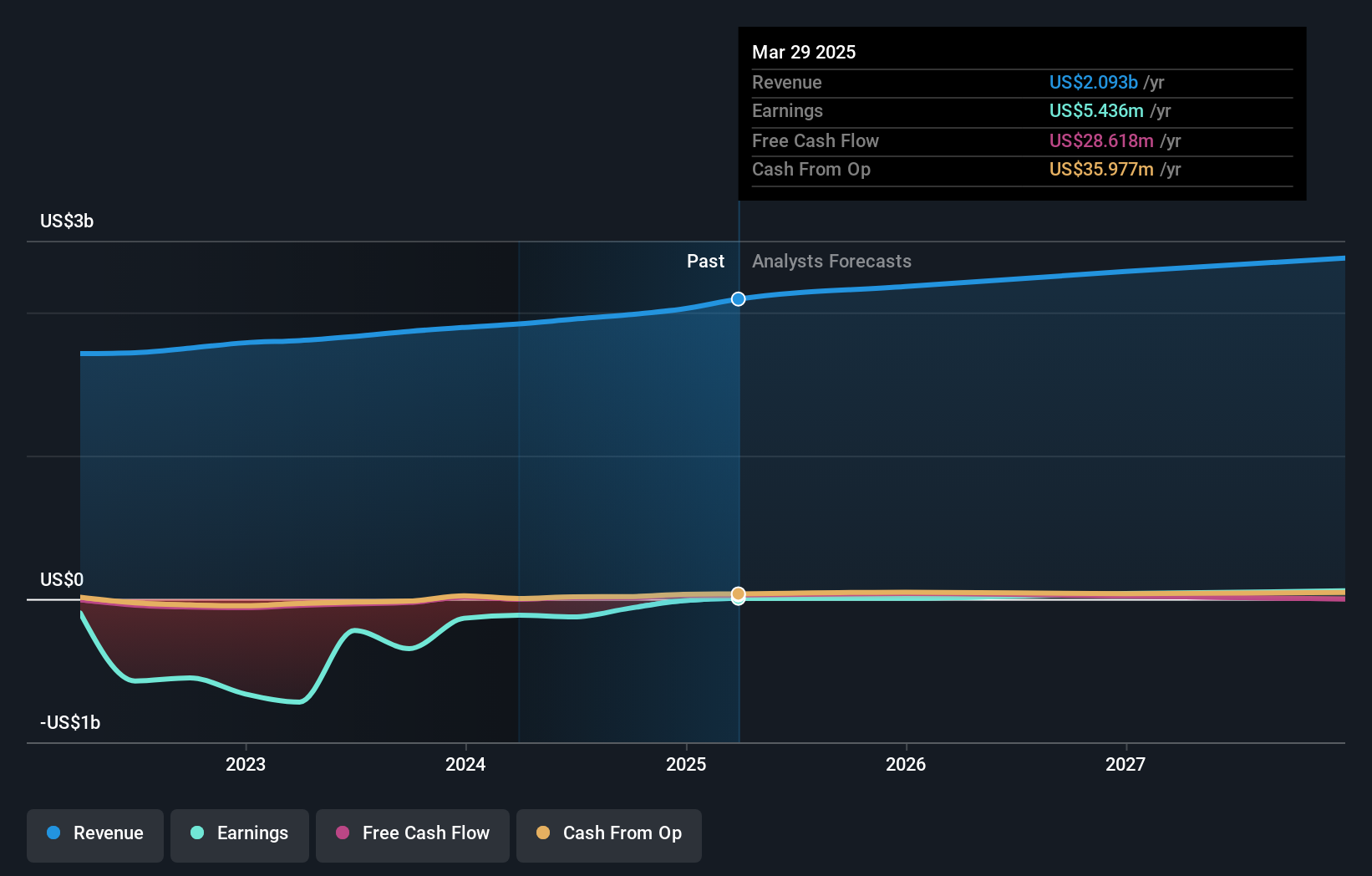The width and height of the screenshot is (1372, 876).
Task: Click the Cash From Op value US$35.977m
Action: coord(1100,170)
